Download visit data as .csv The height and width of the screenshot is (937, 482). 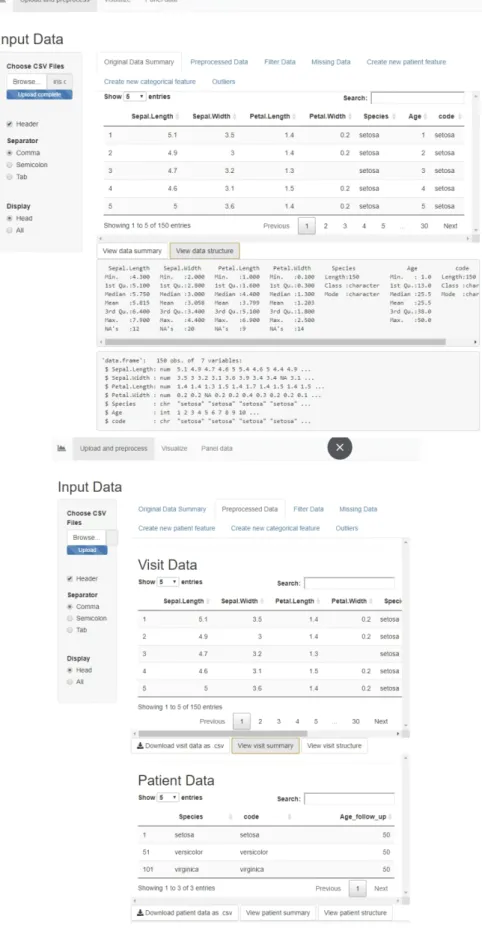(180, 746)
